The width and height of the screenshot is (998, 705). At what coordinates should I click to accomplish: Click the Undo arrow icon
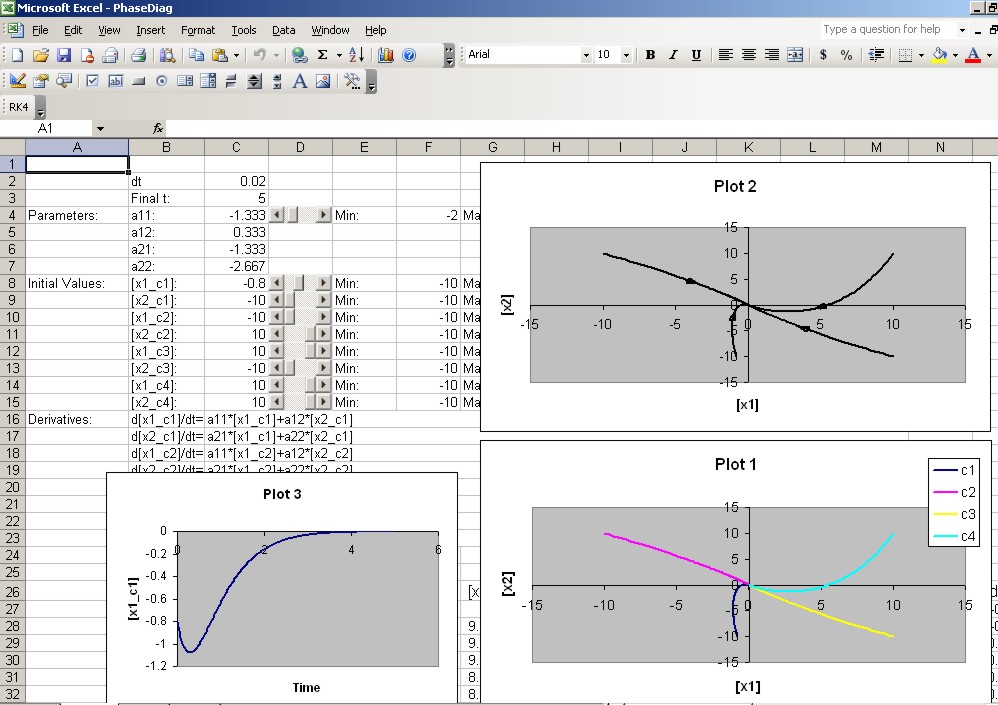tap(259, 55)
